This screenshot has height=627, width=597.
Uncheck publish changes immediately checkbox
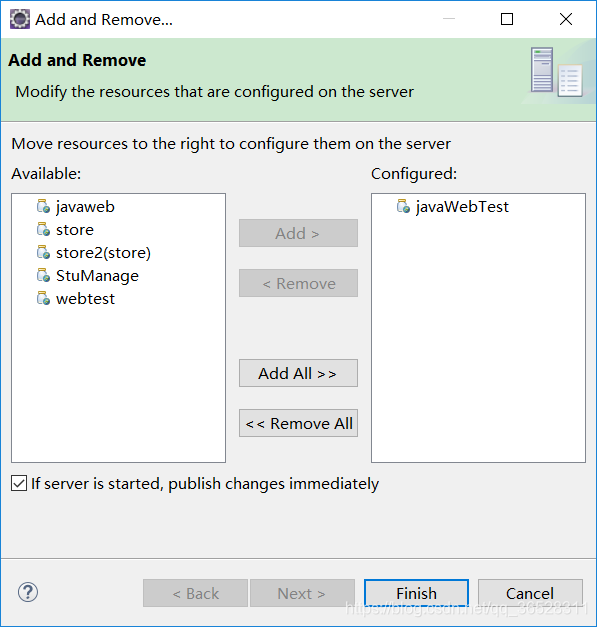(19, 483)
